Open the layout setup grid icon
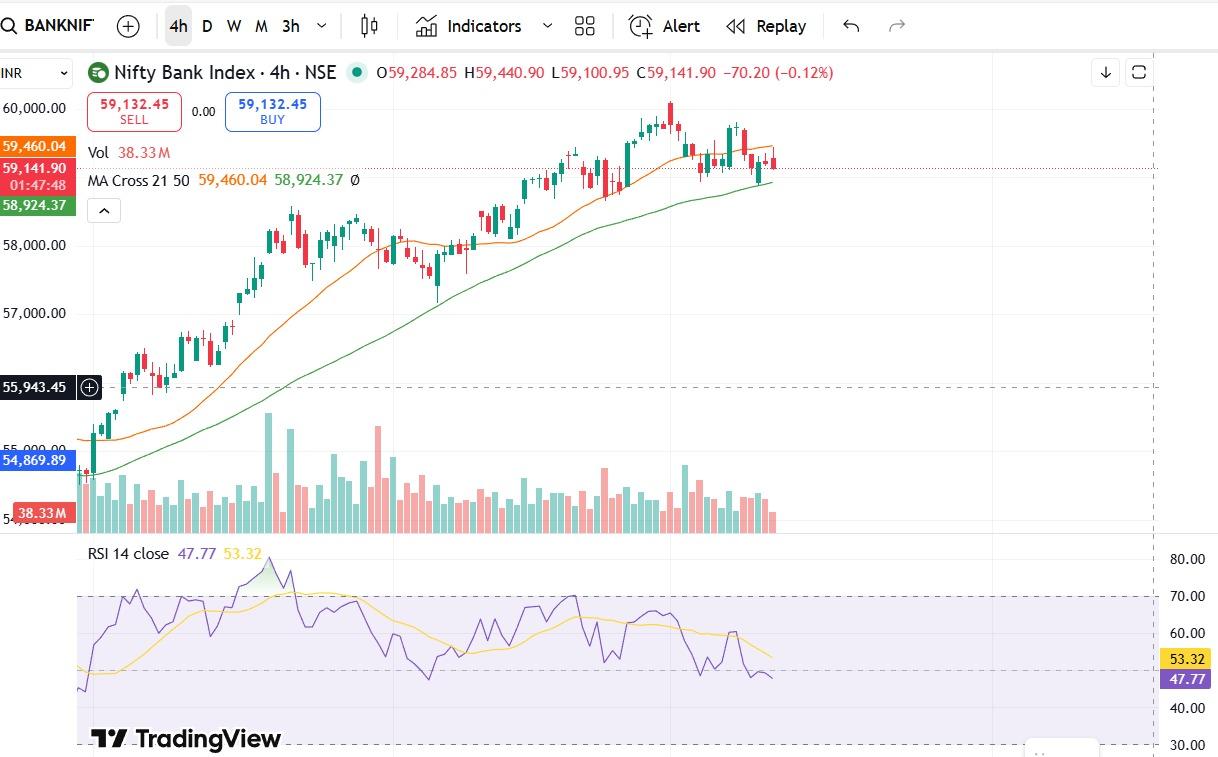This screenshot has width=1218, height=757. click(585, 26)
